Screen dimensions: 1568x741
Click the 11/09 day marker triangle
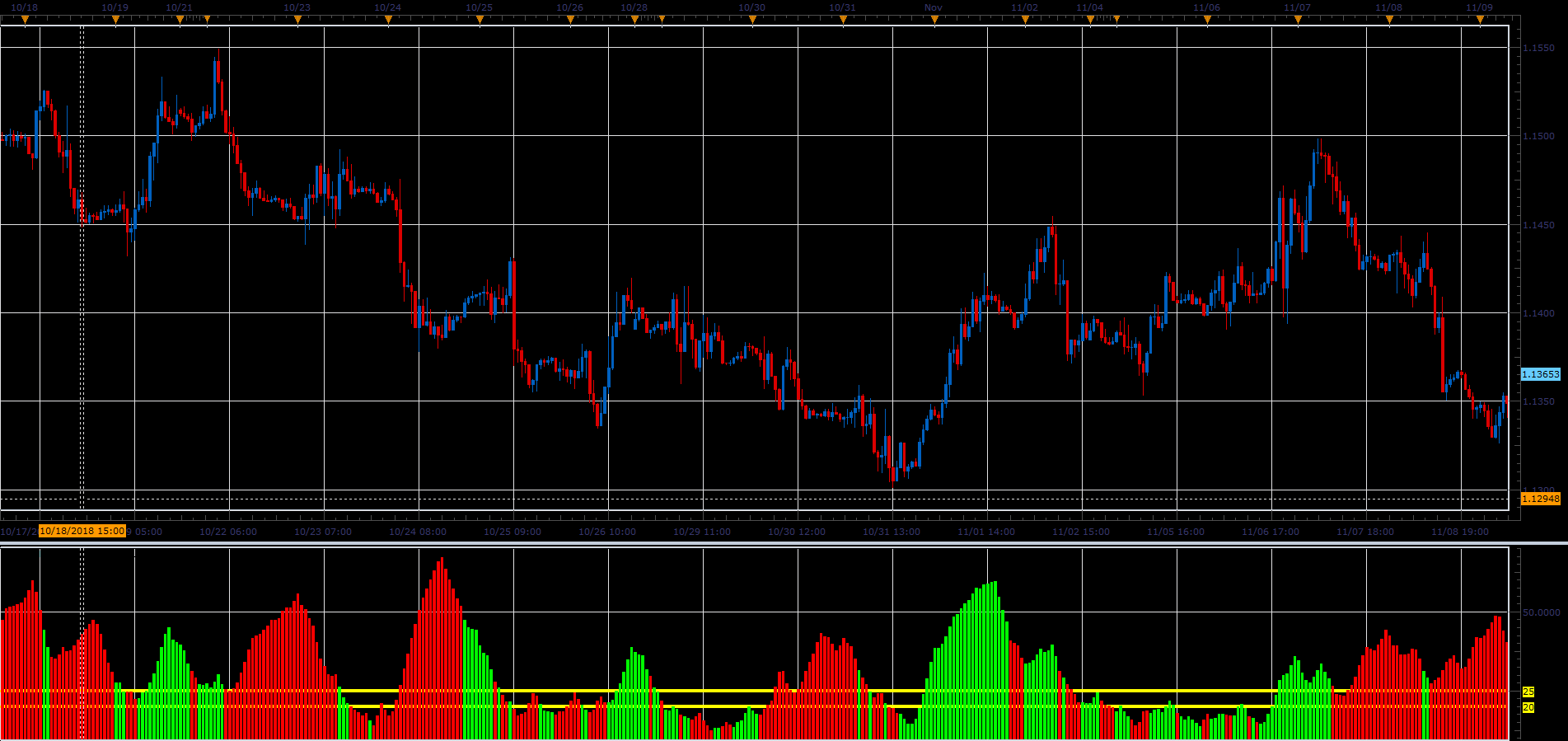[x=1480, y=21]
